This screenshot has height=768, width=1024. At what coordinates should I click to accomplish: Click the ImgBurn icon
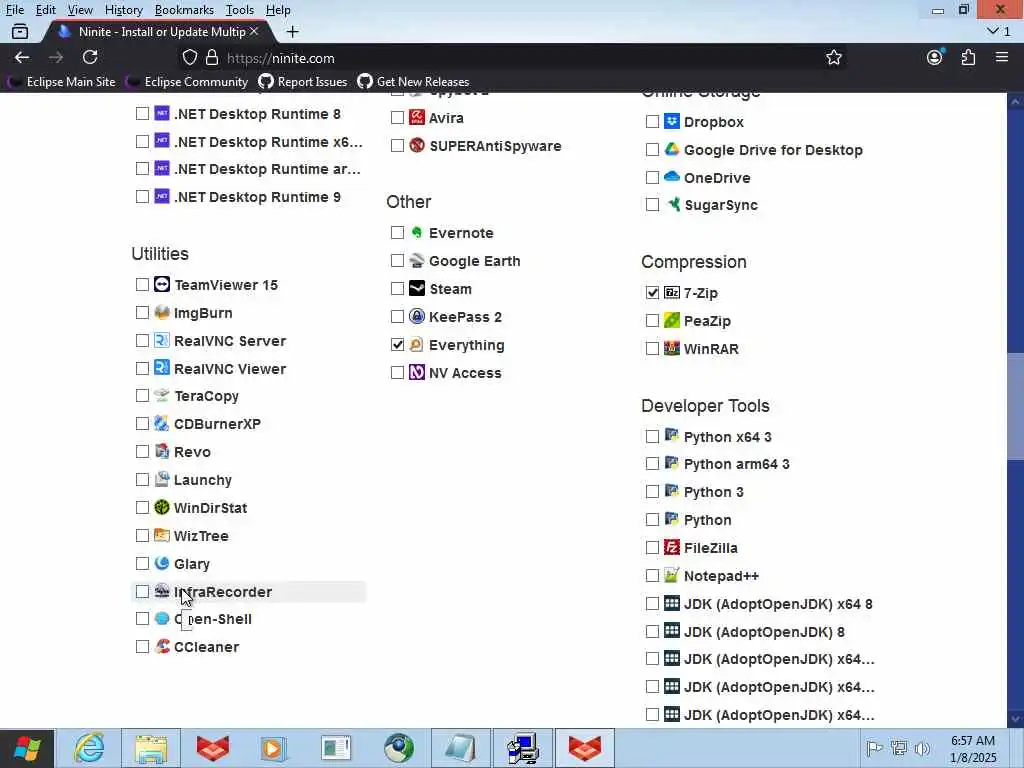(162, 312)
